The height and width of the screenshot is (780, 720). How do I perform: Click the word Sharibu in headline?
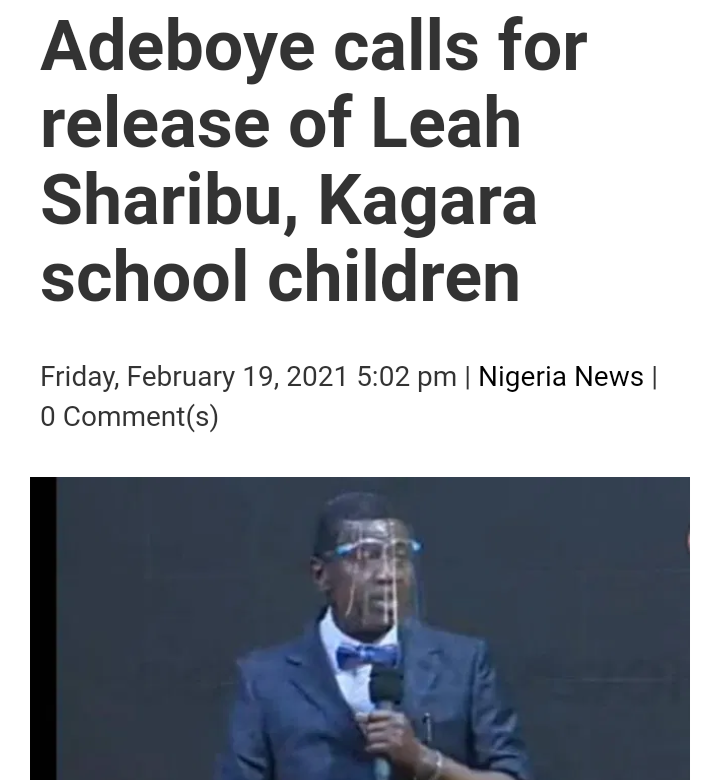tap(170, 199)
